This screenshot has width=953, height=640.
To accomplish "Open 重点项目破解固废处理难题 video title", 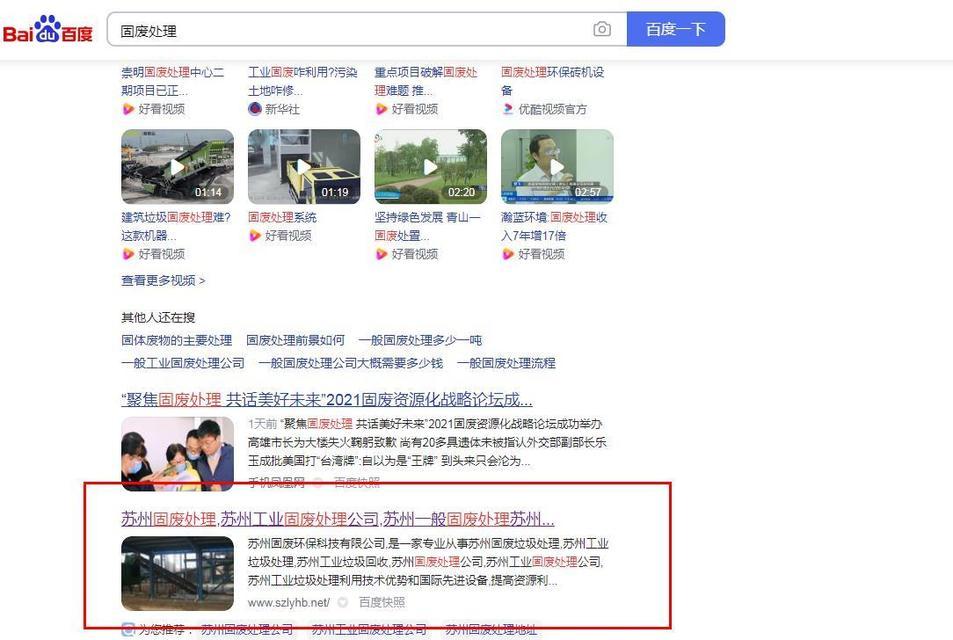I will point(426,81).
